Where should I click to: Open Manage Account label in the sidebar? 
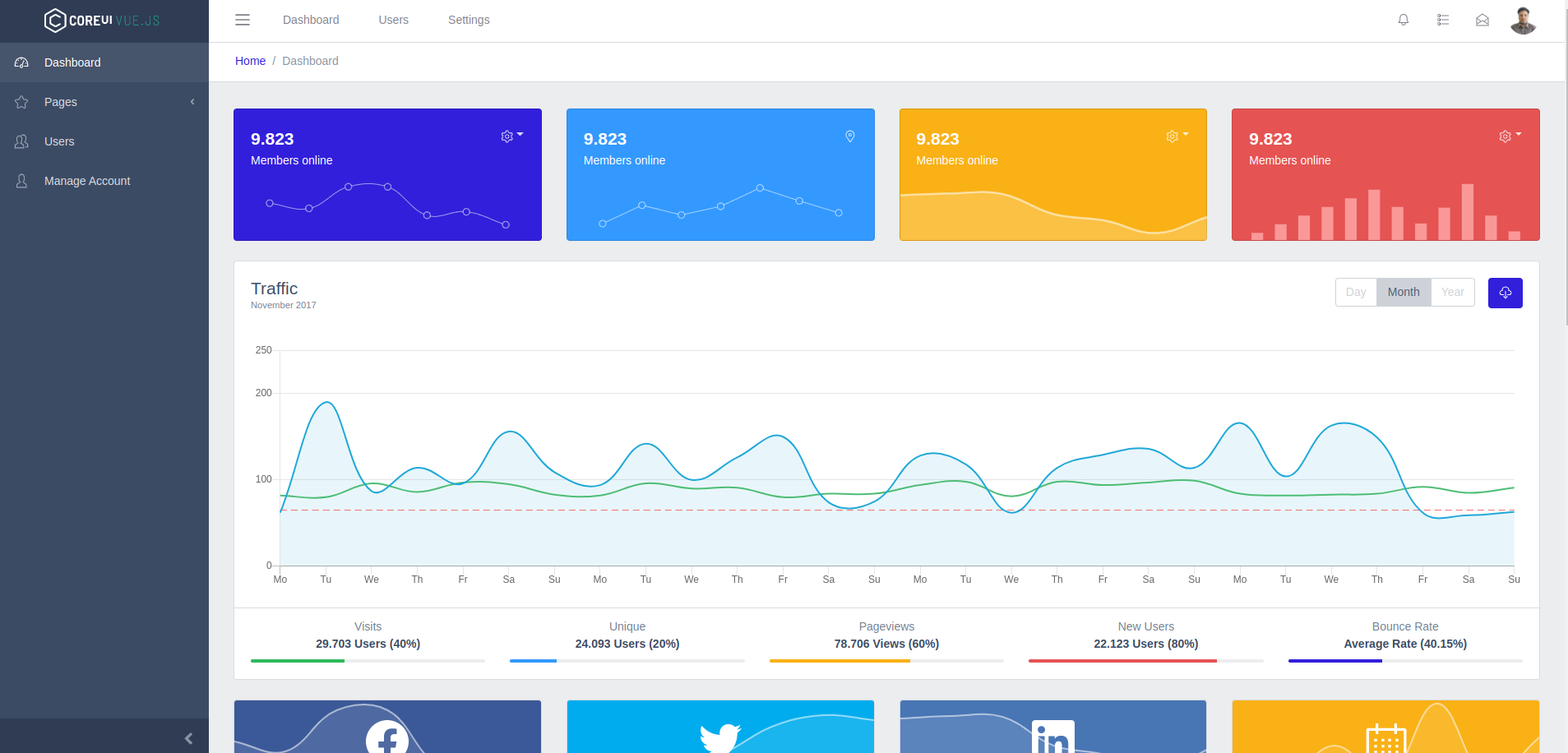pos(87,181)
